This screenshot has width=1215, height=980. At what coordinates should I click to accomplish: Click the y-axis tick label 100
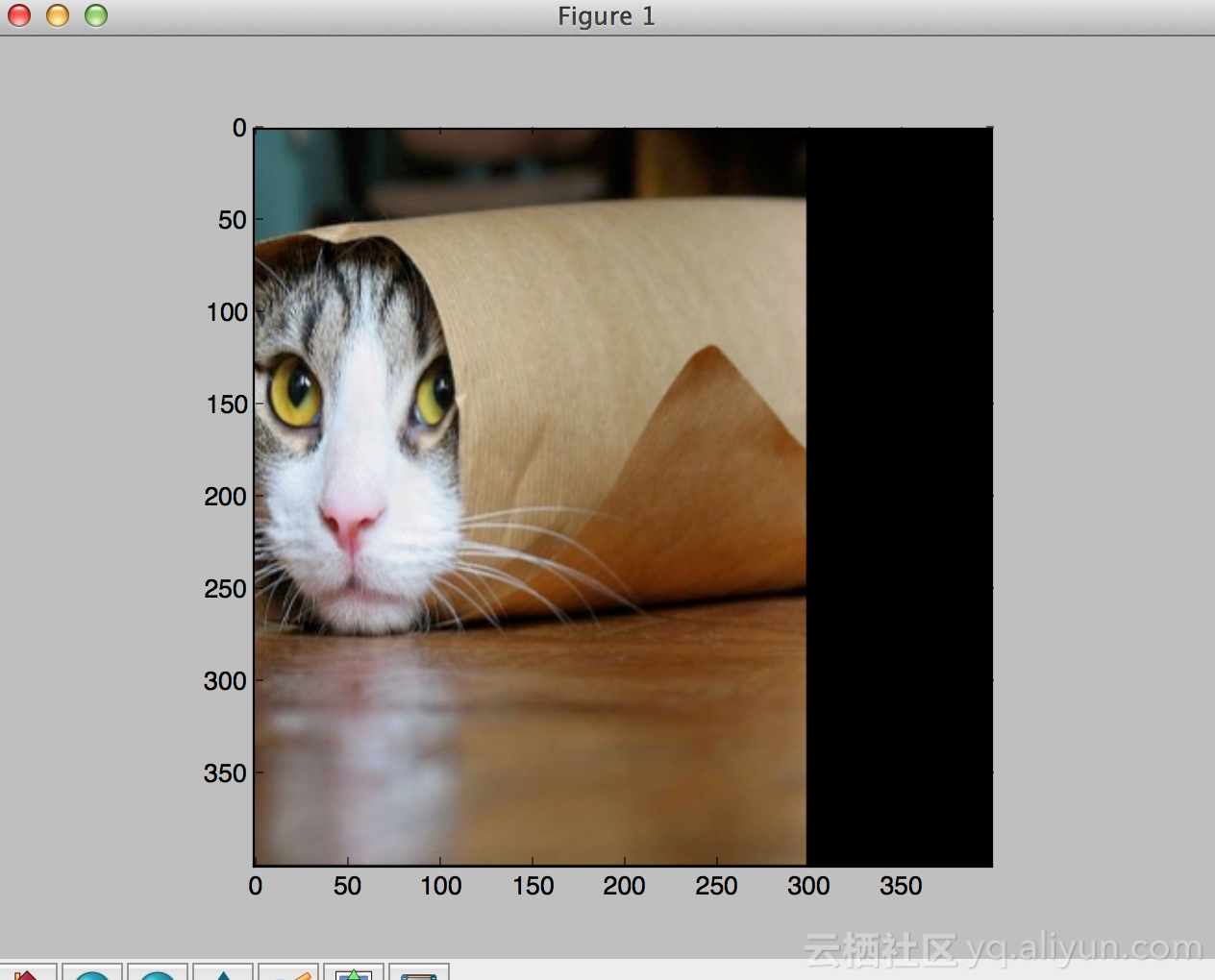(x=227, y=312)
